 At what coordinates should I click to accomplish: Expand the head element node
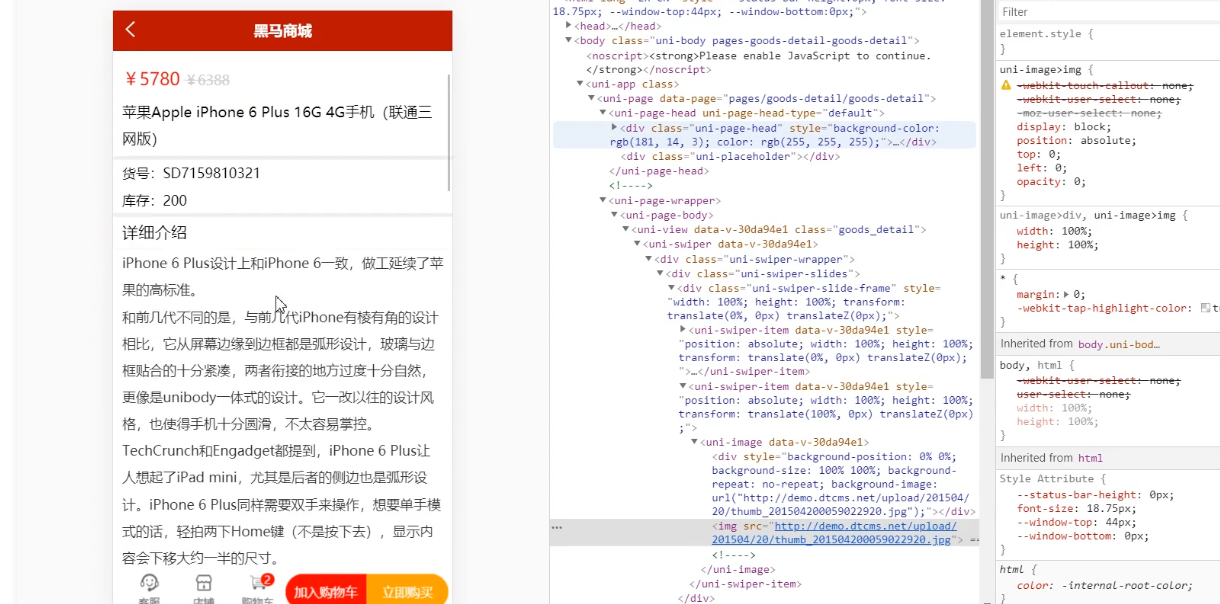coord(569,26)
